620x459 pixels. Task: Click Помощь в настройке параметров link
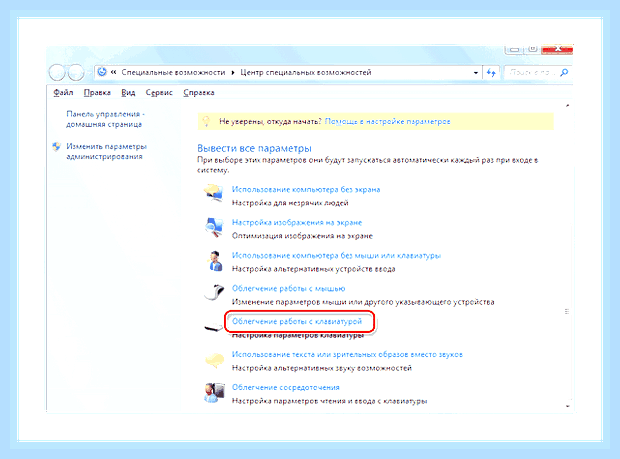pyautogui.click(x=388, y=121)
